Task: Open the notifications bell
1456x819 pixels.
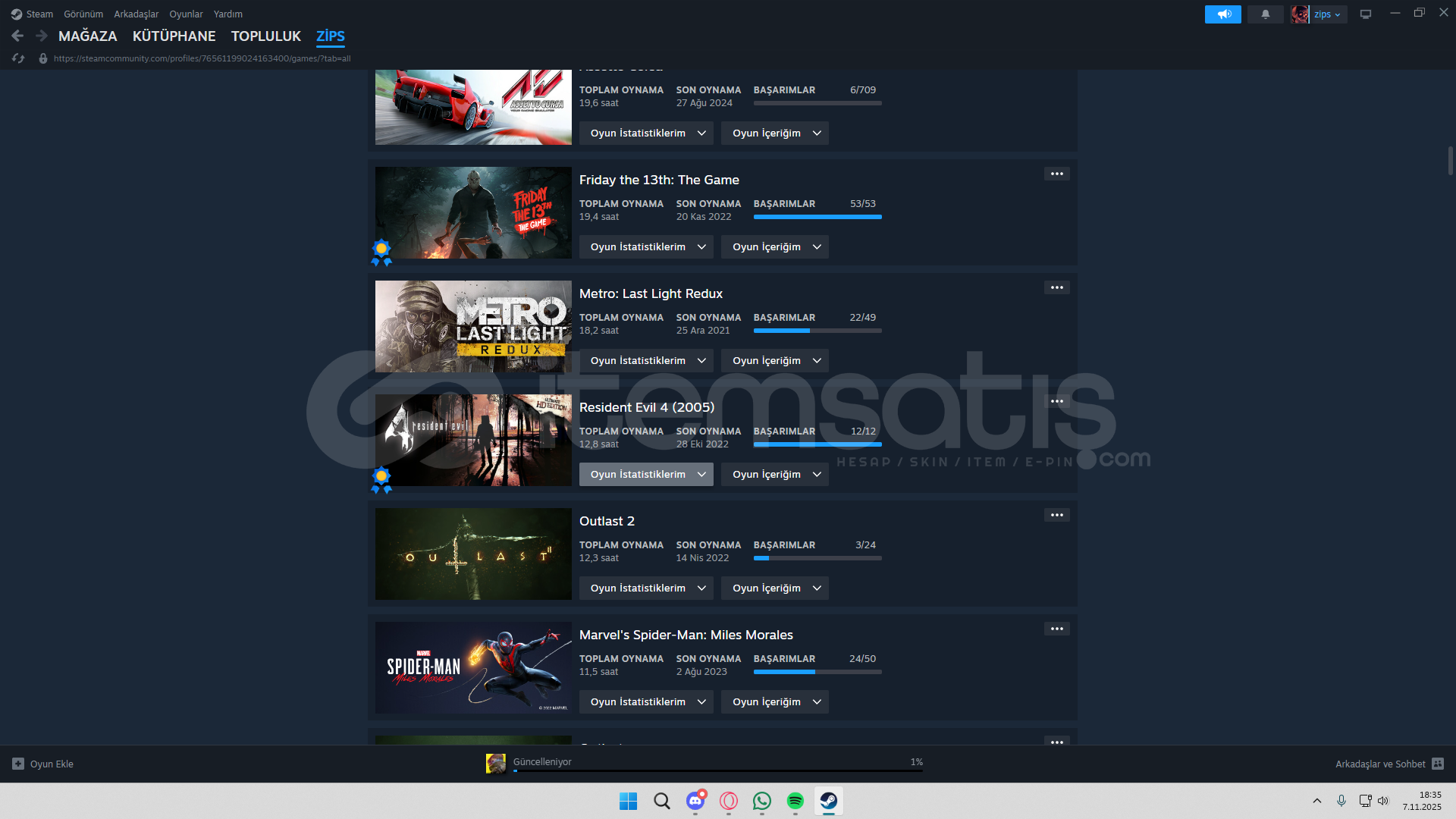Action: 1265,14
